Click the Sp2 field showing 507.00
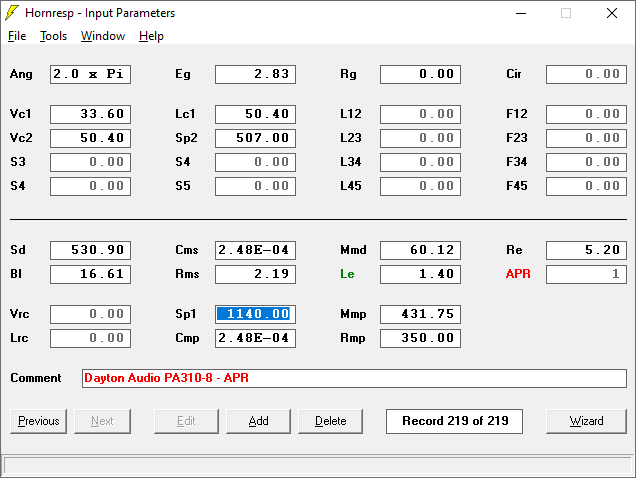636x478 pixels. pyautogui.click(x=256, y=138)
